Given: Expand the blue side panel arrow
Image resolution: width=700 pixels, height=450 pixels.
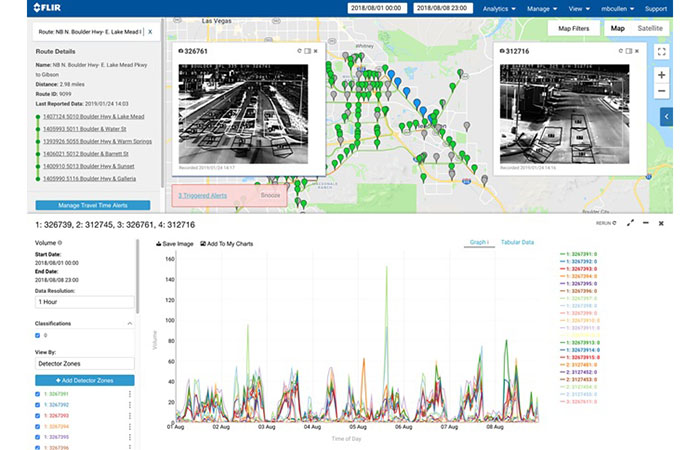Looking at the screenshot, I should pyautogui.click(x=667, y=117).
